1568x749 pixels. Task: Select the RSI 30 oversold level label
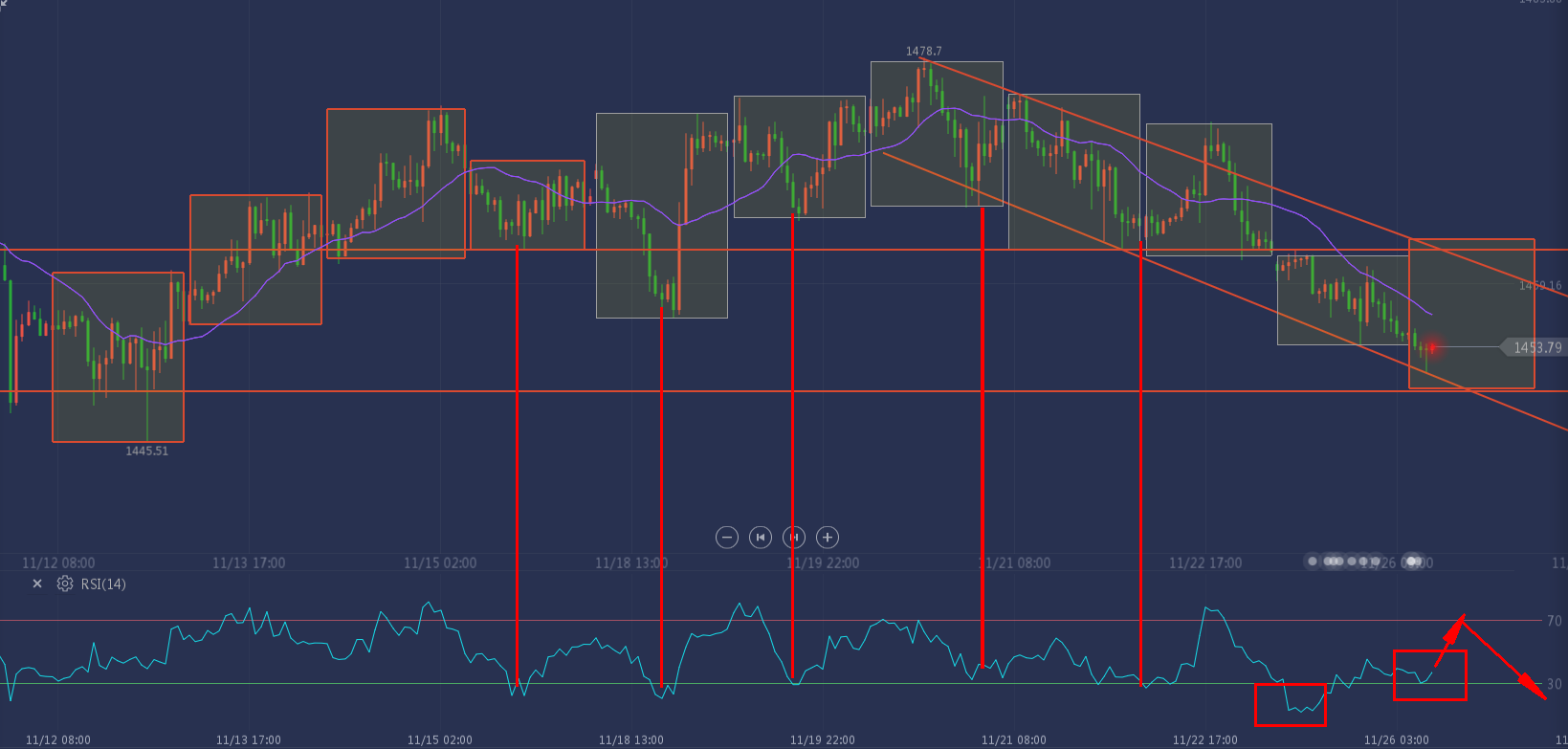coord(1554,684)
